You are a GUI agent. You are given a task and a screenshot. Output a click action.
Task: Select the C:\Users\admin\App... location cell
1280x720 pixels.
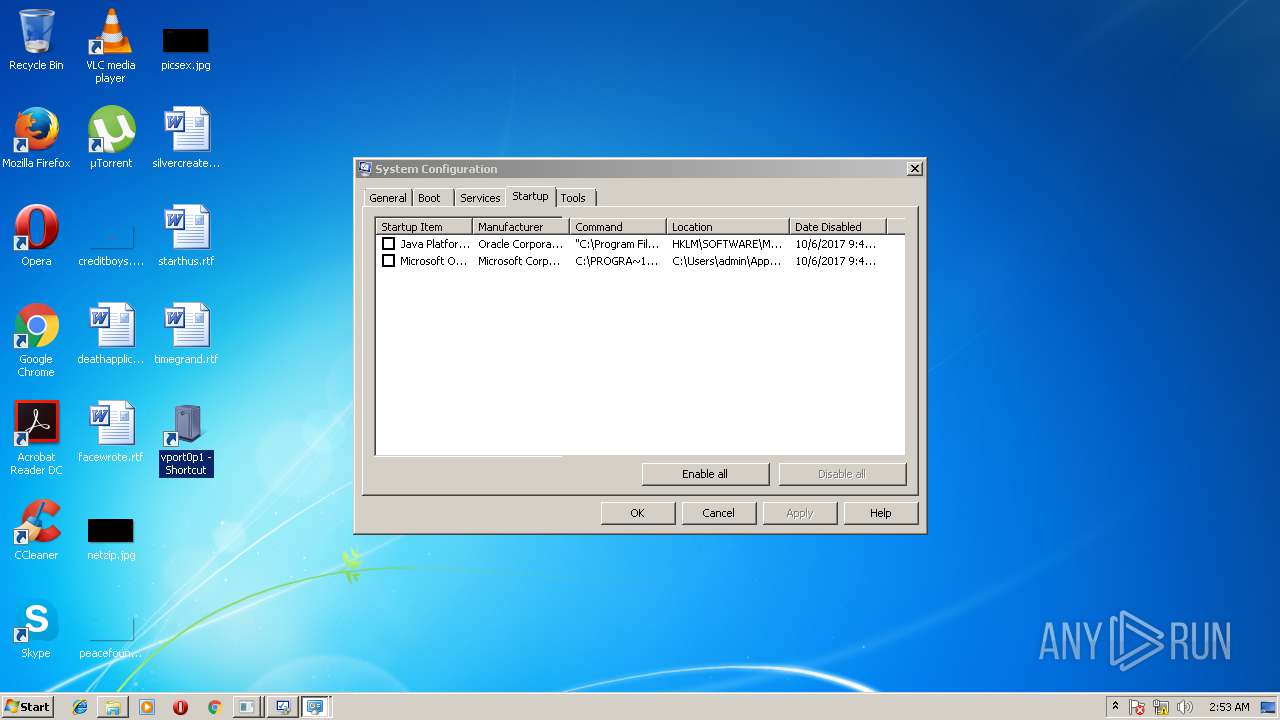[727, 261]
